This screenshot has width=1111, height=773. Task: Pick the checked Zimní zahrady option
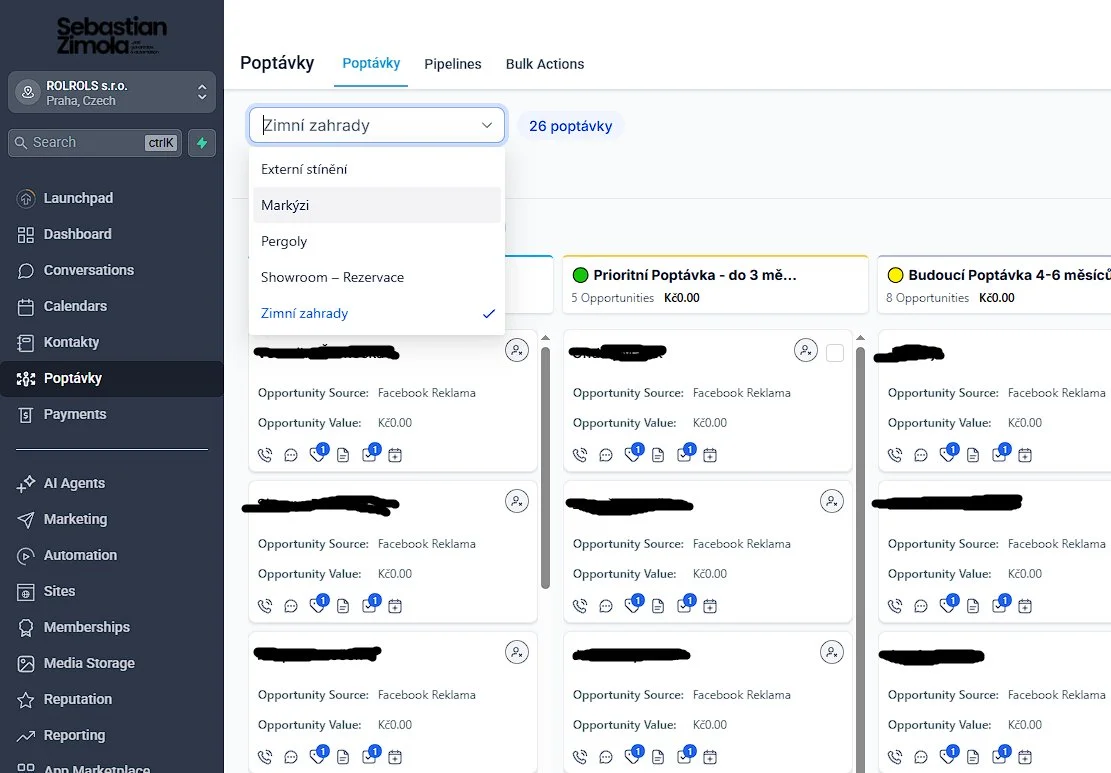tap(376, 314)
